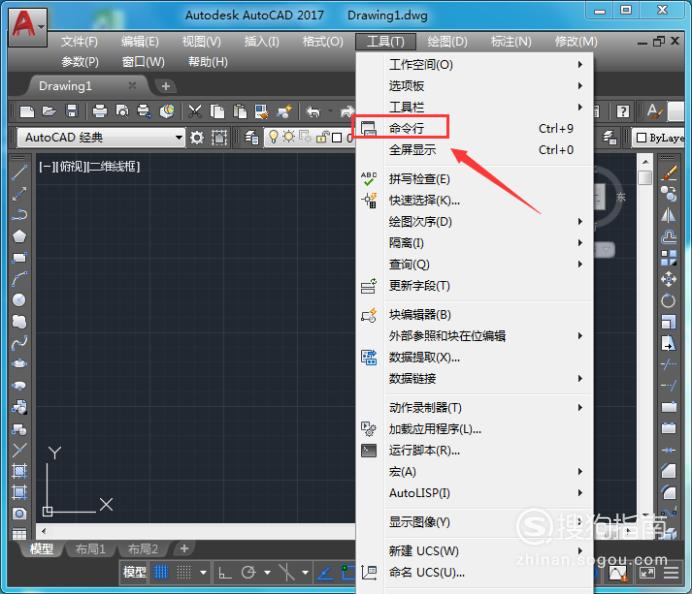
Task: Choose 加载应用程序(L)... entry
Action: (475, 429)
